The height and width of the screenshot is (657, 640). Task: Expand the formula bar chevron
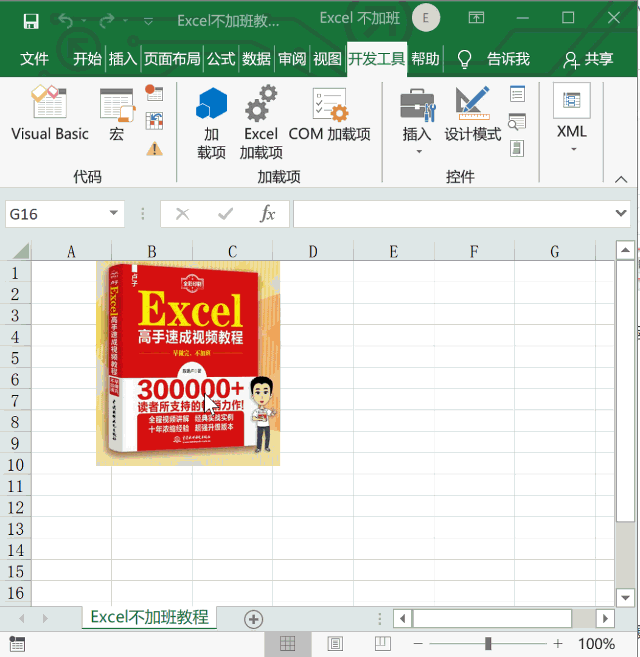click(x=621, y=213)
